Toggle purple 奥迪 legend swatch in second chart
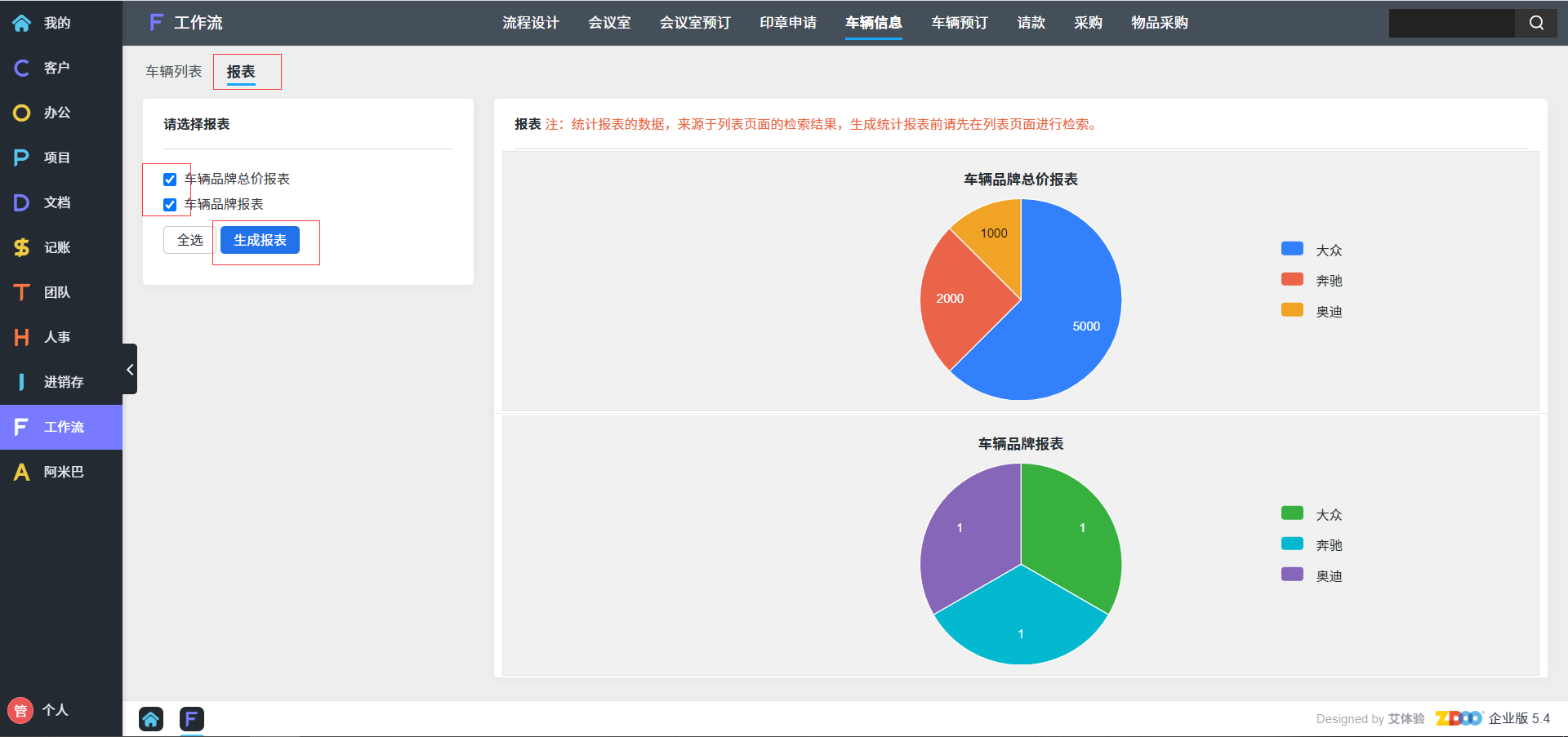The height and width of the screenshot is (737, 1568). 1292,575
